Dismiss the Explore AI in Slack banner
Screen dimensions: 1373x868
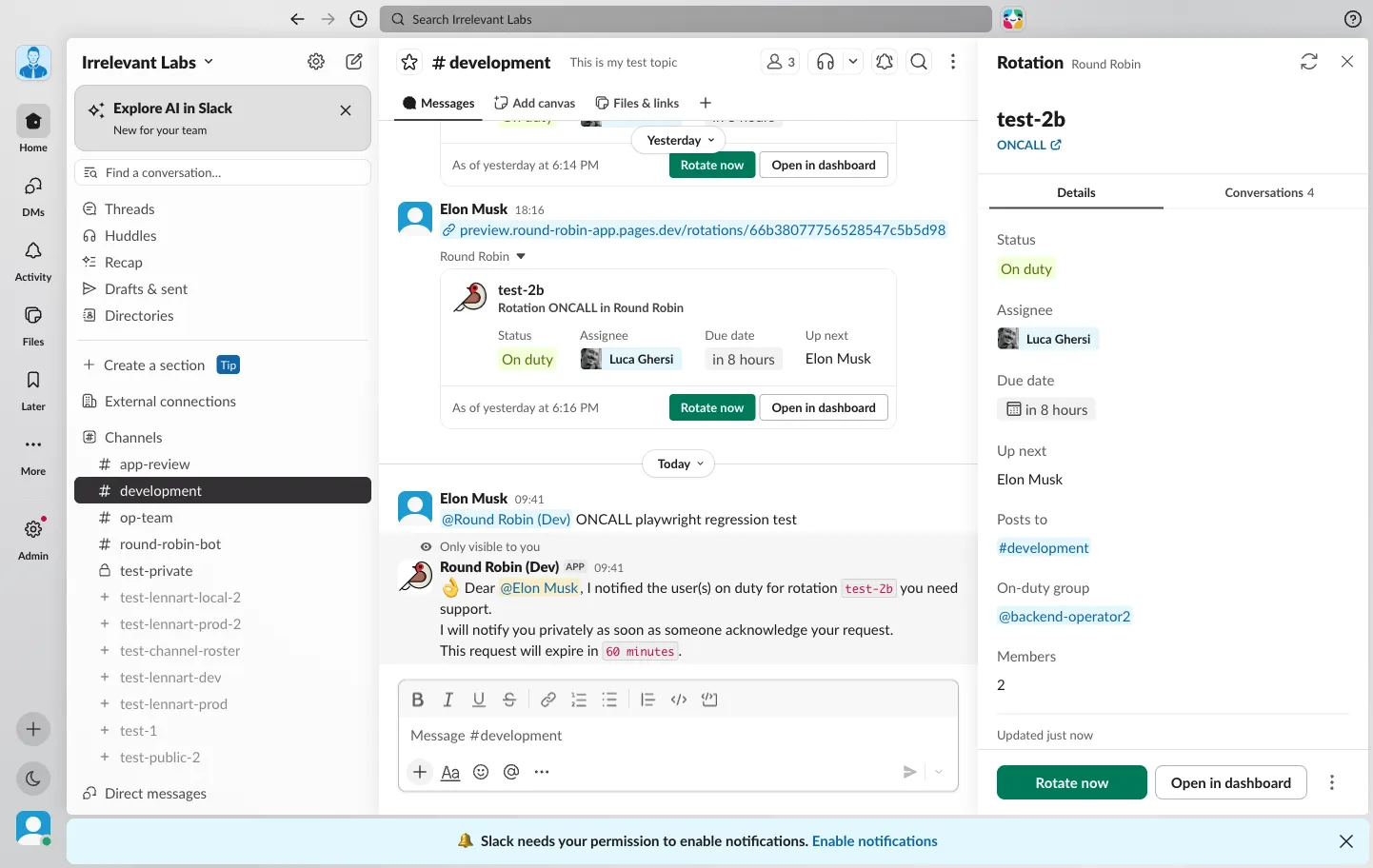click(346, 110)
